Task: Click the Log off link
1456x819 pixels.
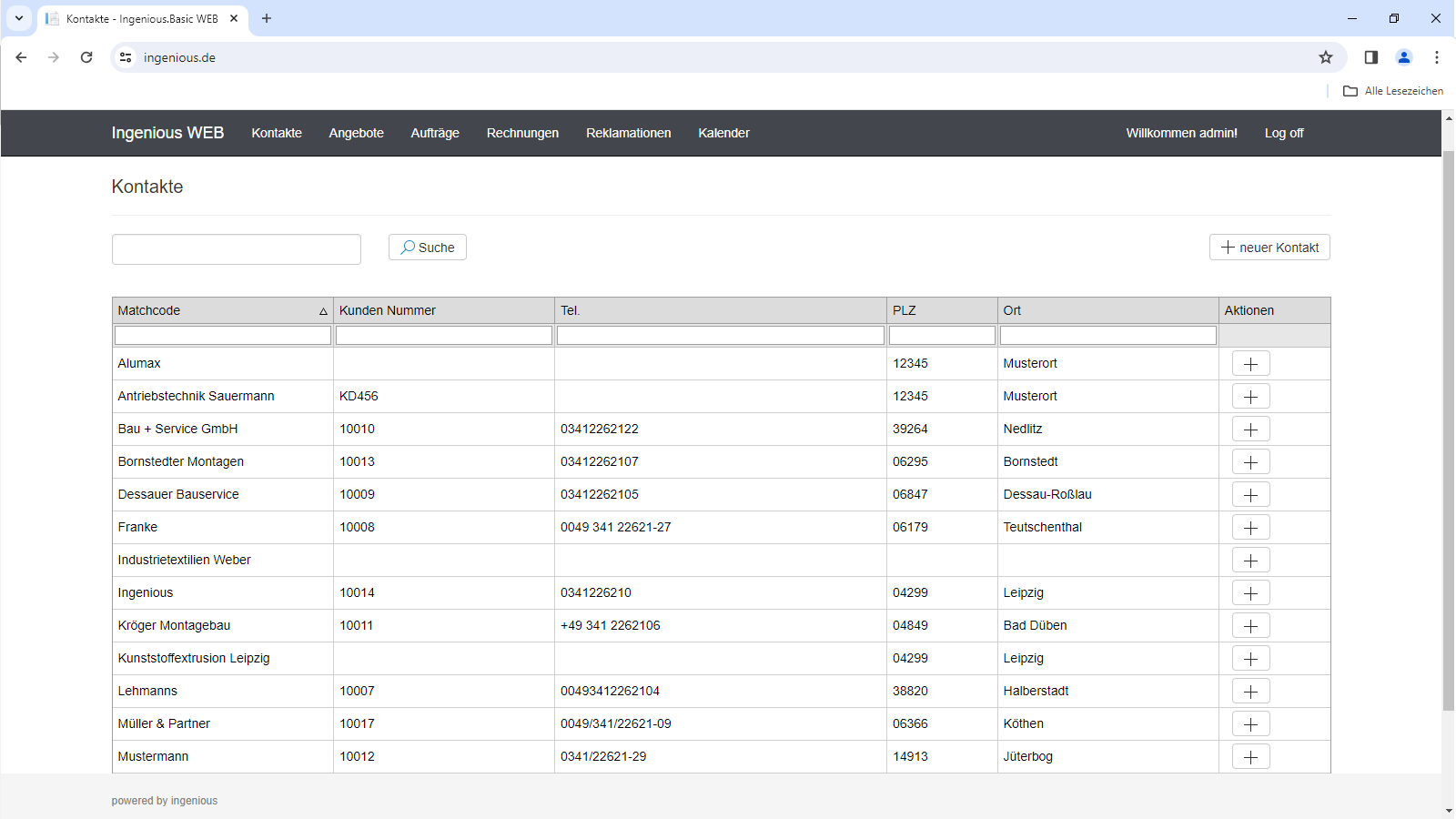Action: click(1284, 133)
